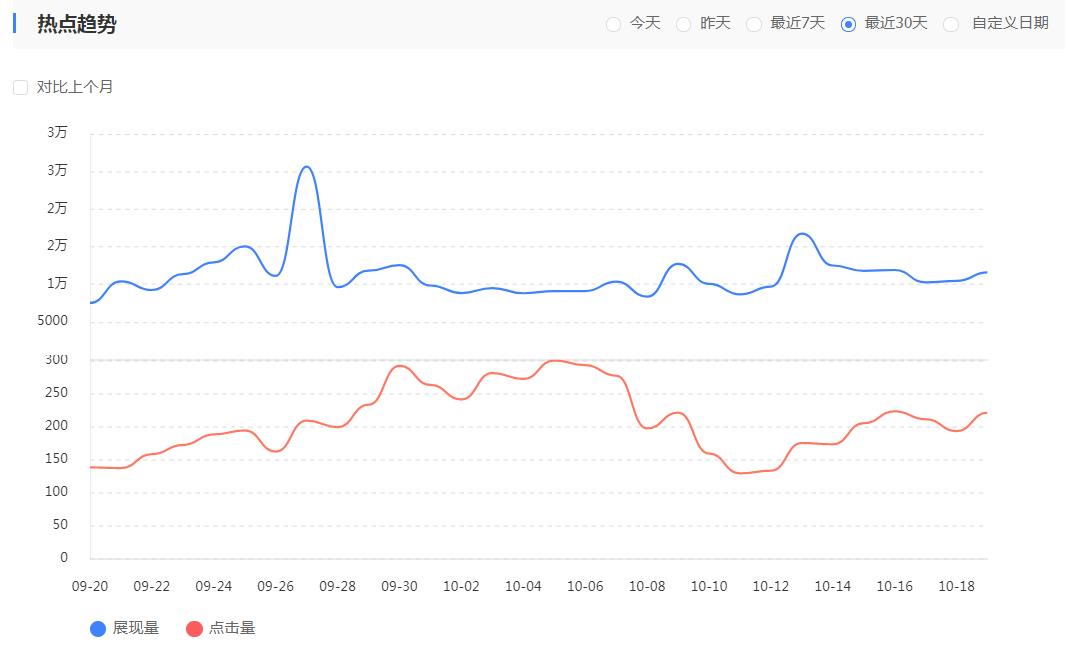Click the blue line's highest peak near 09-27
The height and width of the screenshot is (649, 1069).
(x=307, y=167)
